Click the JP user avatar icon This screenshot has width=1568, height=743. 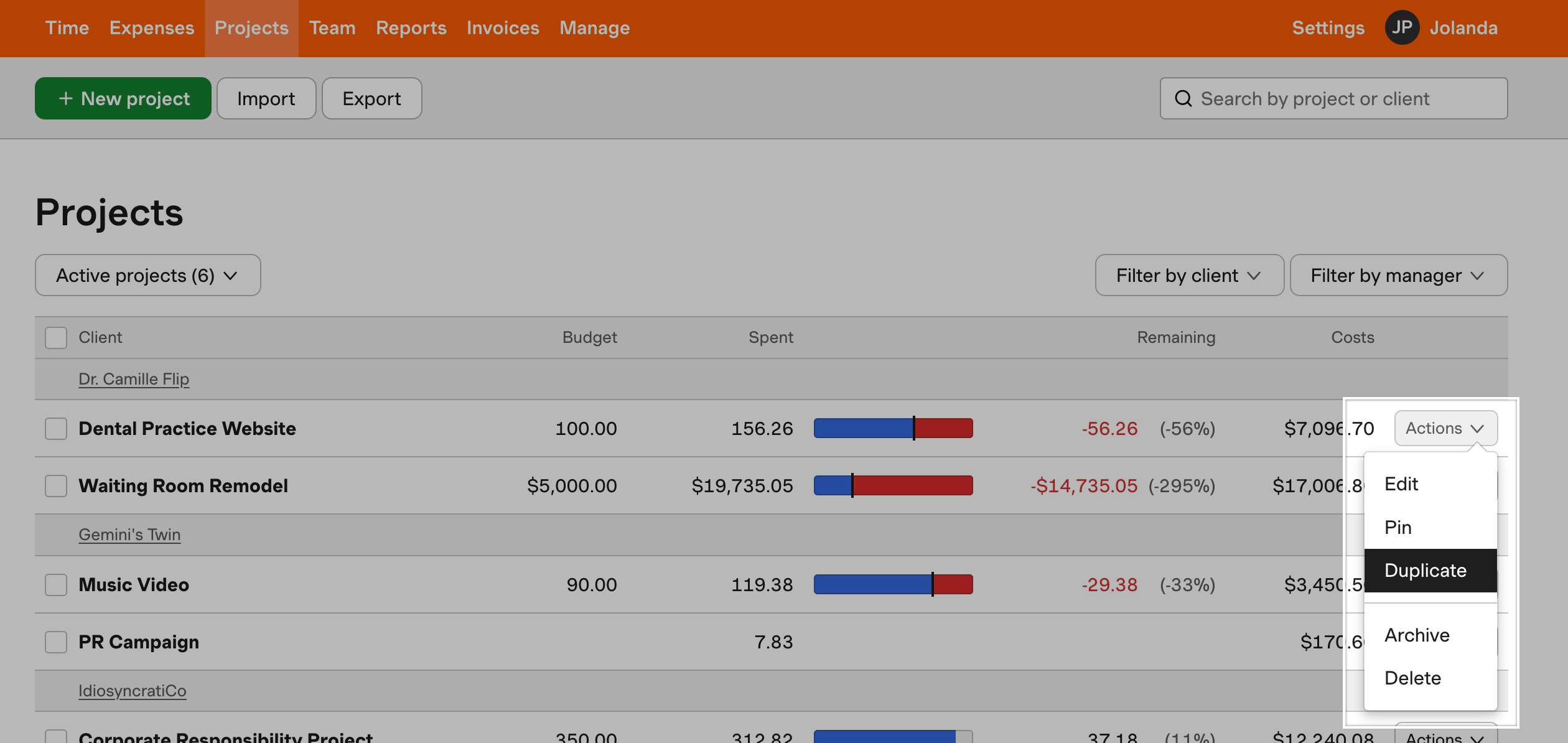[1401, 28]
